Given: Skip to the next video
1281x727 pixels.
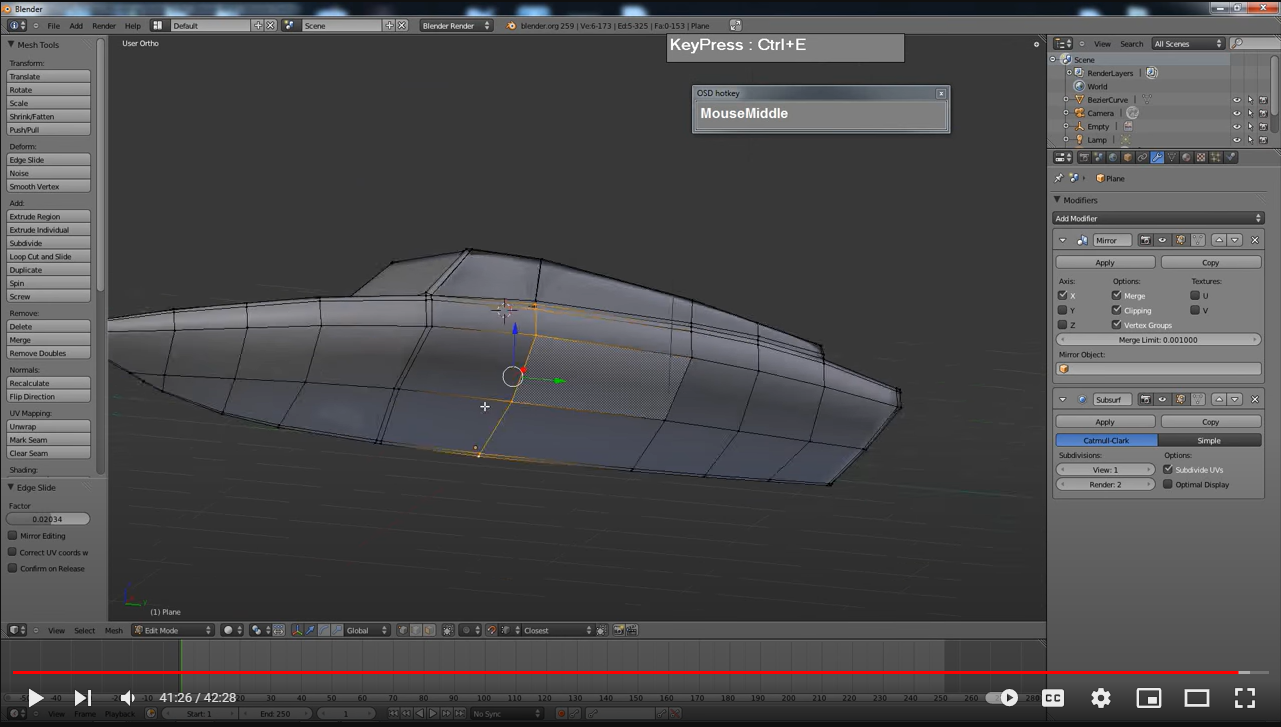Looking at the screenshot, I should [83, 698].
